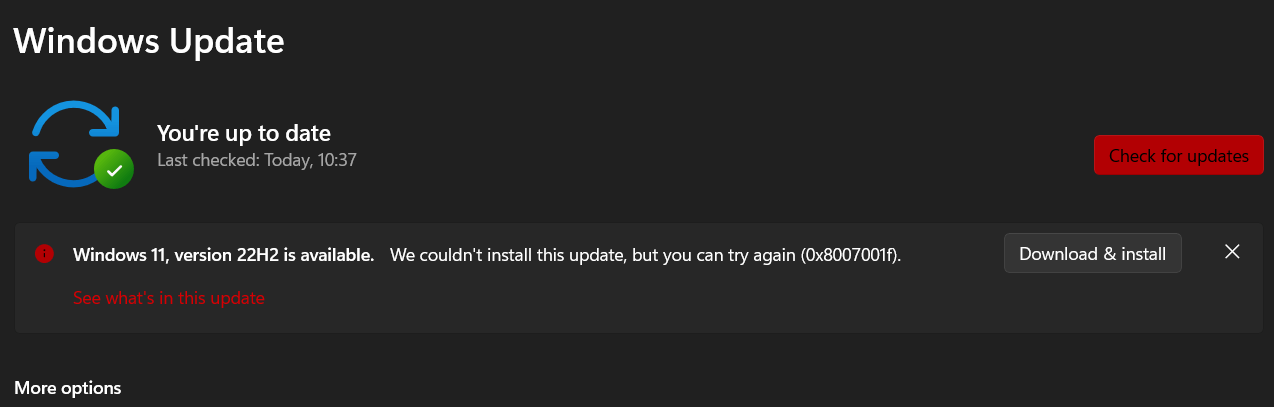Click the Check for updates button

point(1178,156)
